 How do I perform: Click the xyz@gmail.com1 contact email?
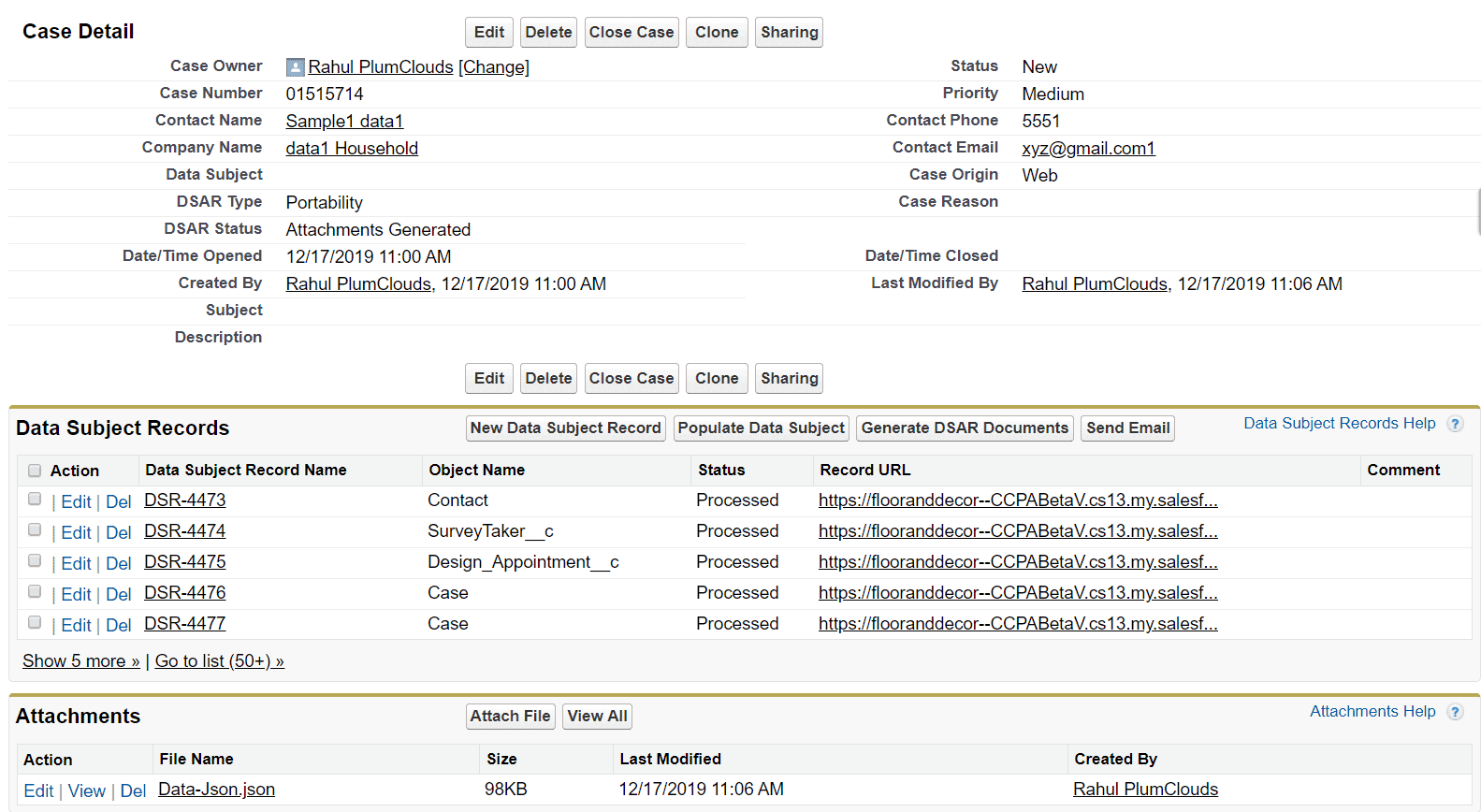point(1088,149)
